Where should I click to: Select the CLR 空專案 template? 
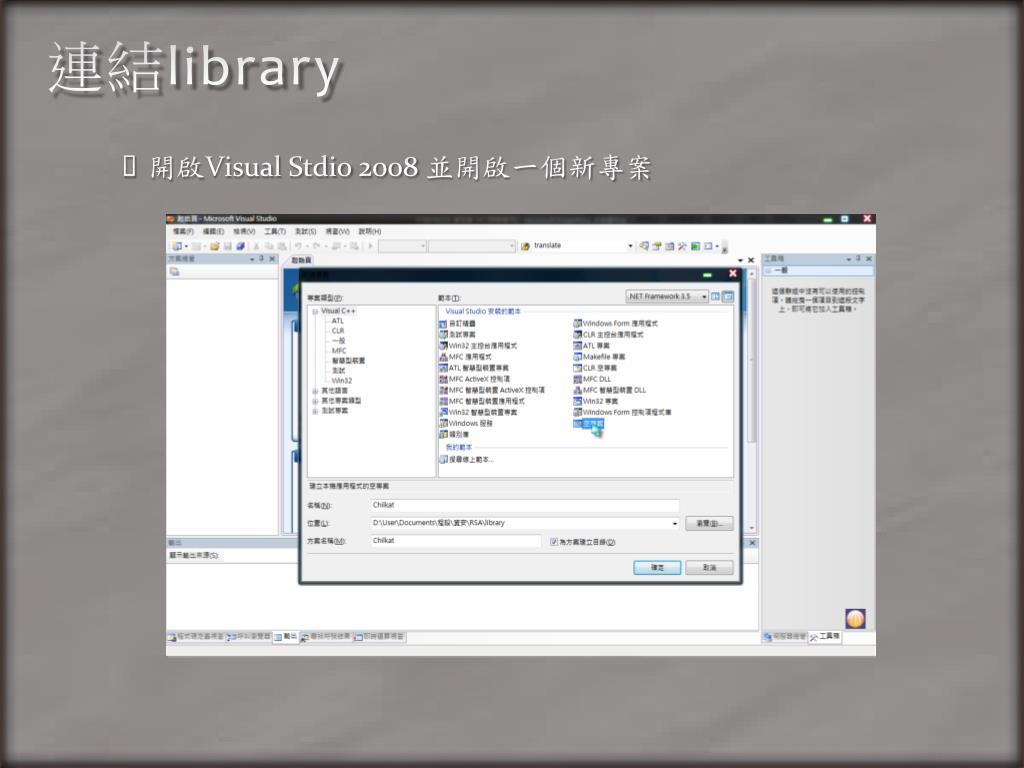595,368
